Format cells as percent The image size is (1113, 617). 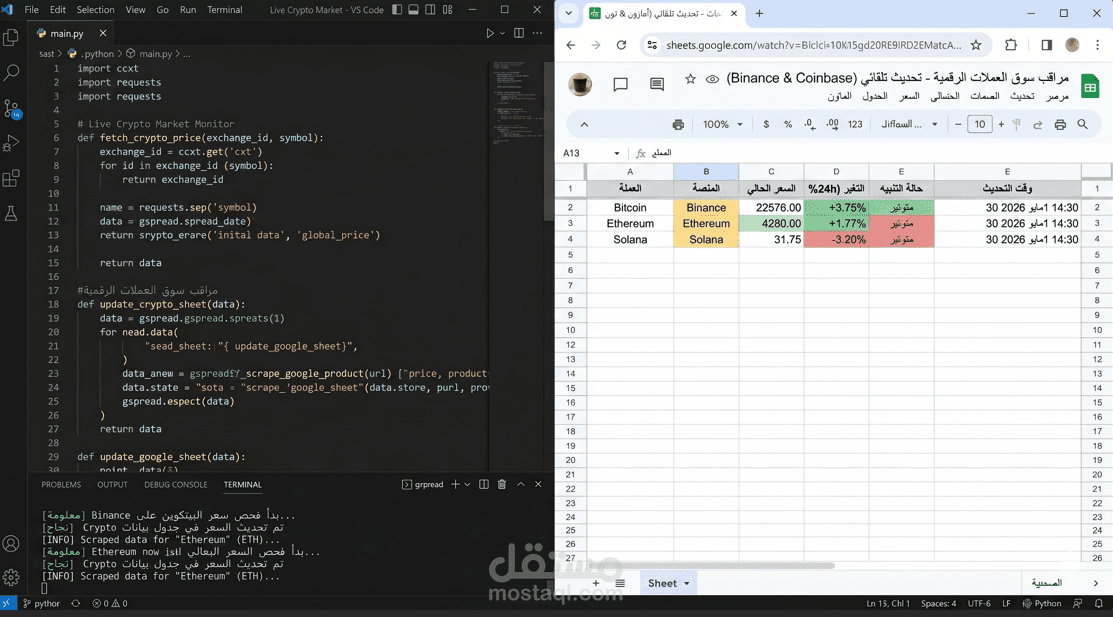[788, 124]
